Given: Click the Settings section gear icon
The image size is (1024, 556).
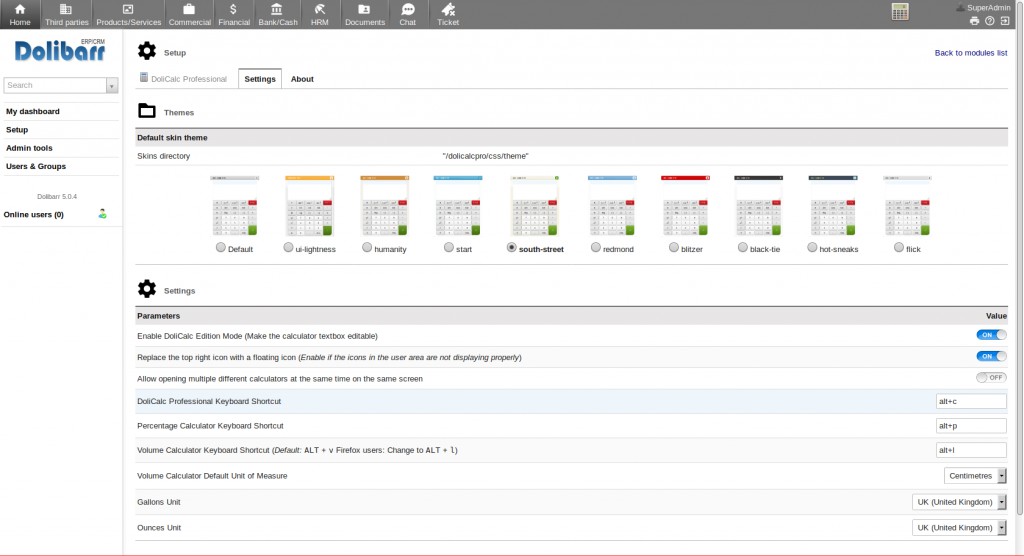Looking at the screenshot, I should pos(147,289).
